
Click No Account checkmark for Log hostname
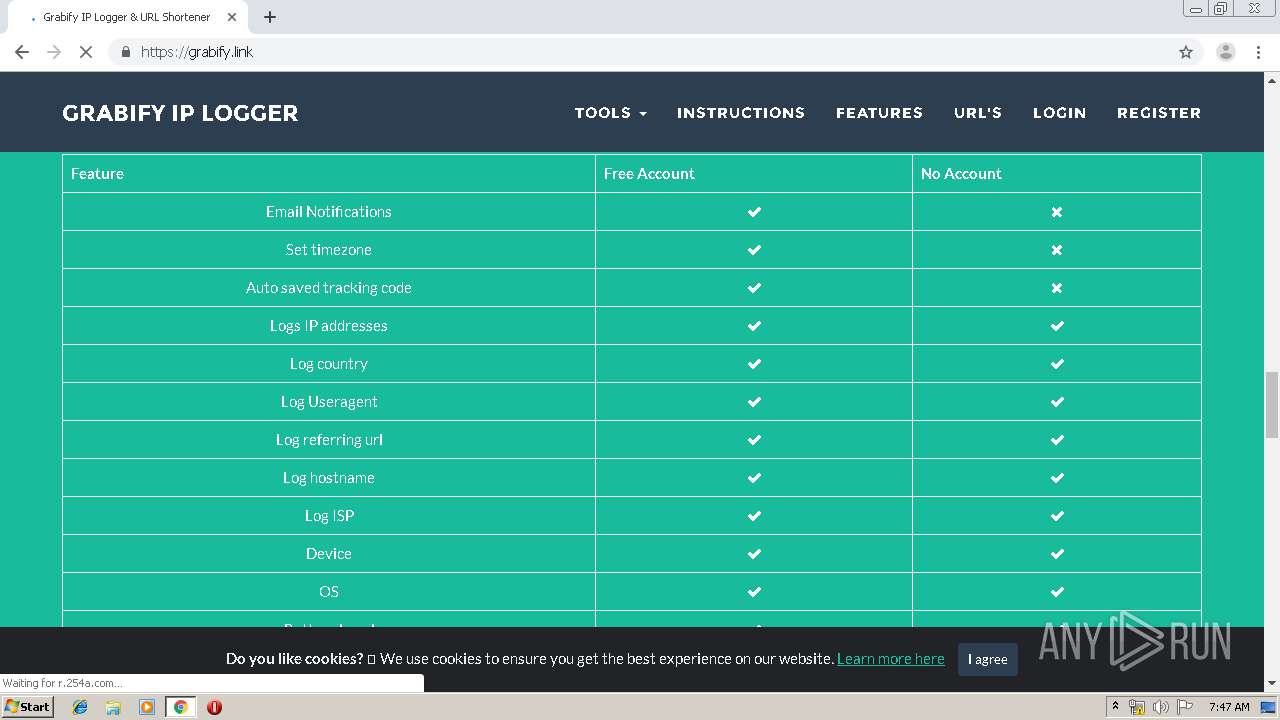point(1057,478)
